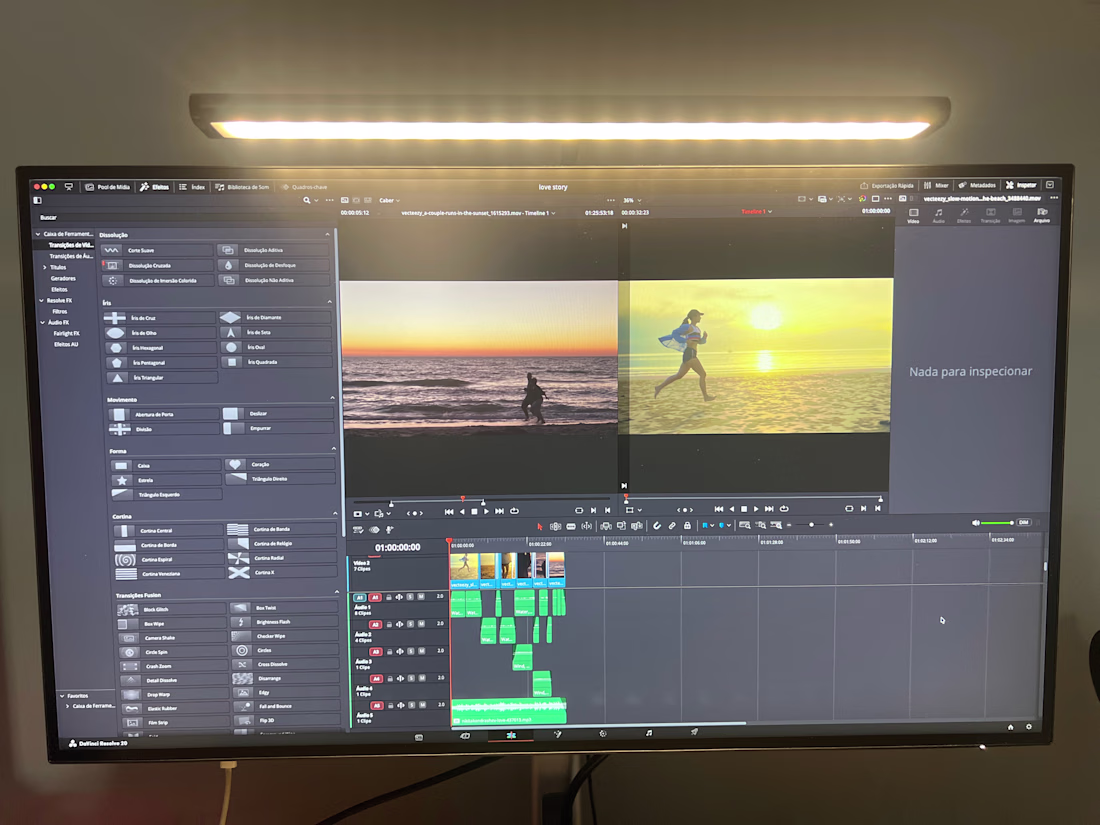This screenshot has width=1100, height=825.
Task: Click the blue flag marker button
Action: click(705, 525)
